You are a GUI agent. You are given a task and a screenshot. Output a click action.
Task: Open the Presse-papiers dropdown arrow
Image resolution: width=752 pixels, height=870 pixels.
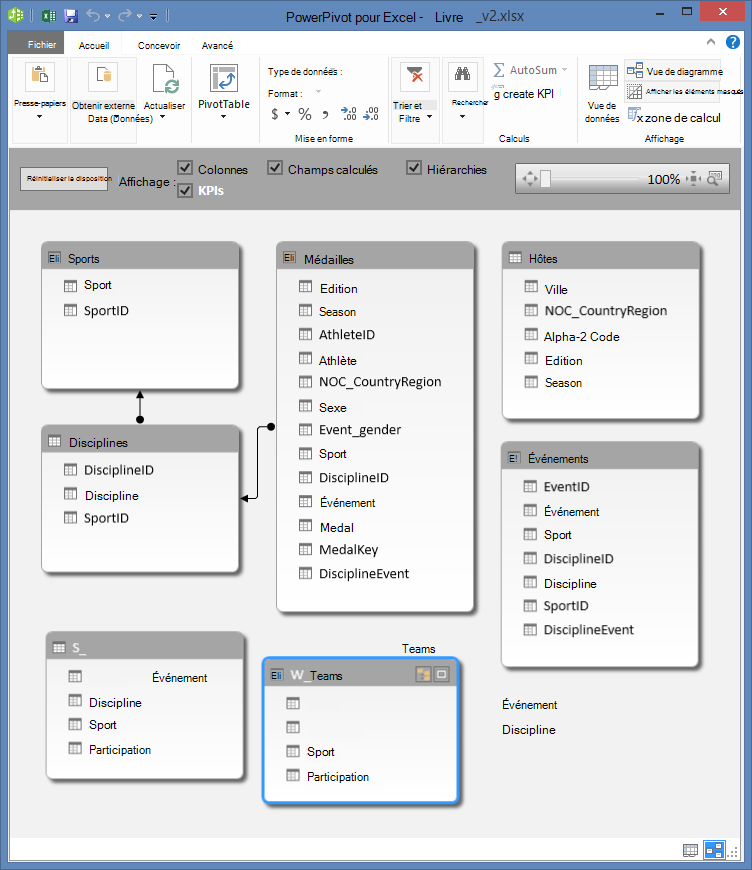click(x=39, y=117)
